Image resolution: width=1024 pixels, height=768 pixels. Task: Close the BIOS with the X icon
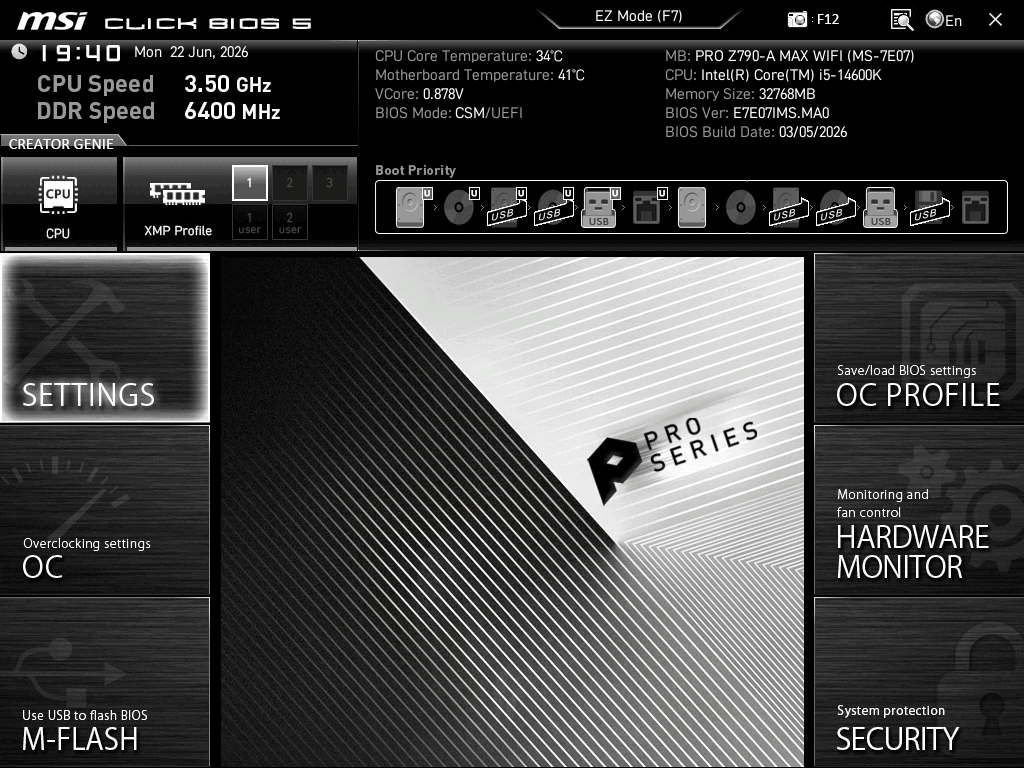[995, 20]
